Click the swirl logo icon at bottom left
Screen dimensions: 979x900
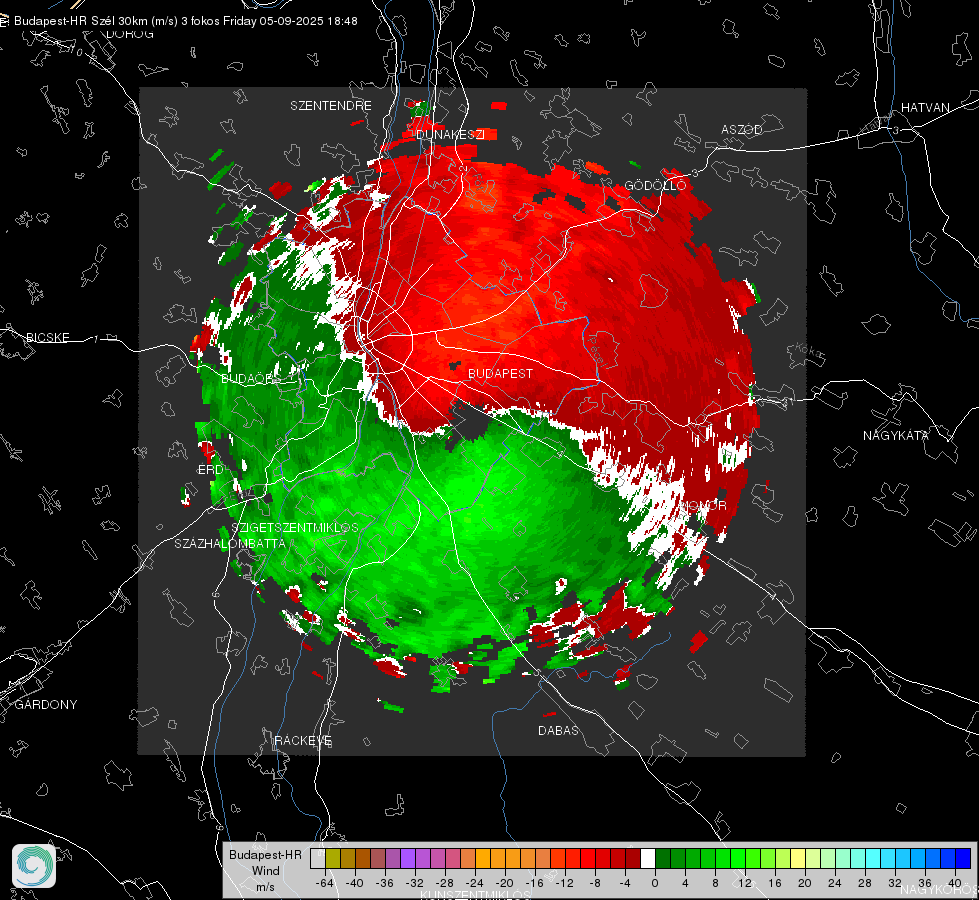34,866
